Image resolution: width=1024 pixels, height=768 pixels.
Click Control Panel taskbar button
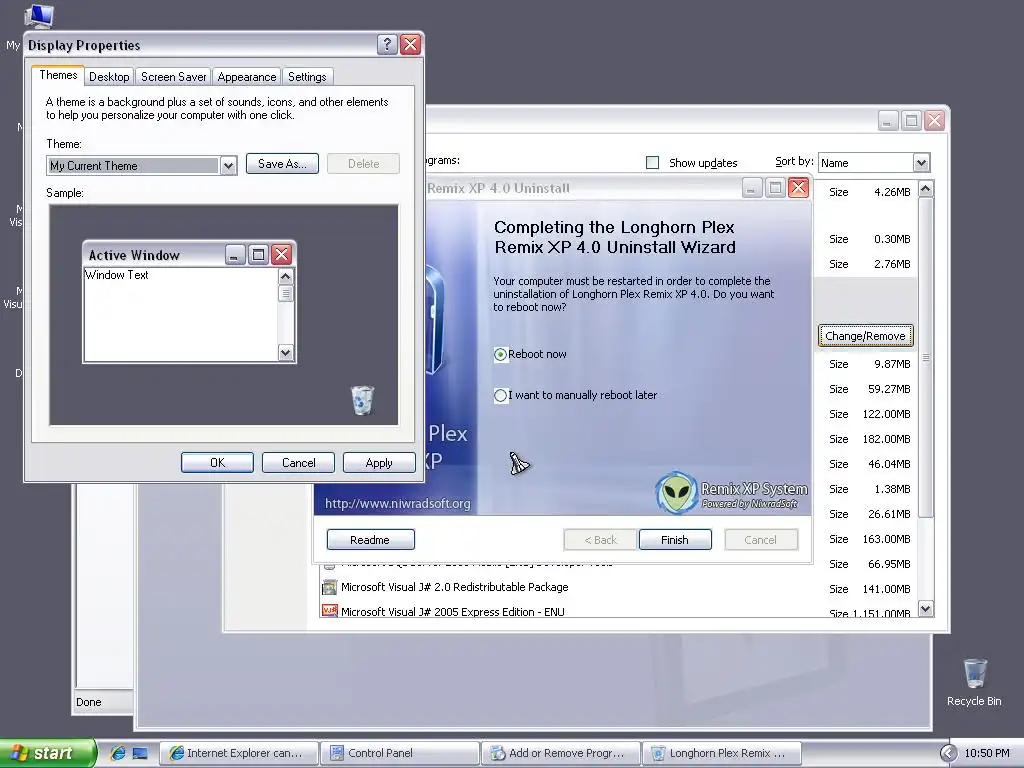(x=400, y=753)
